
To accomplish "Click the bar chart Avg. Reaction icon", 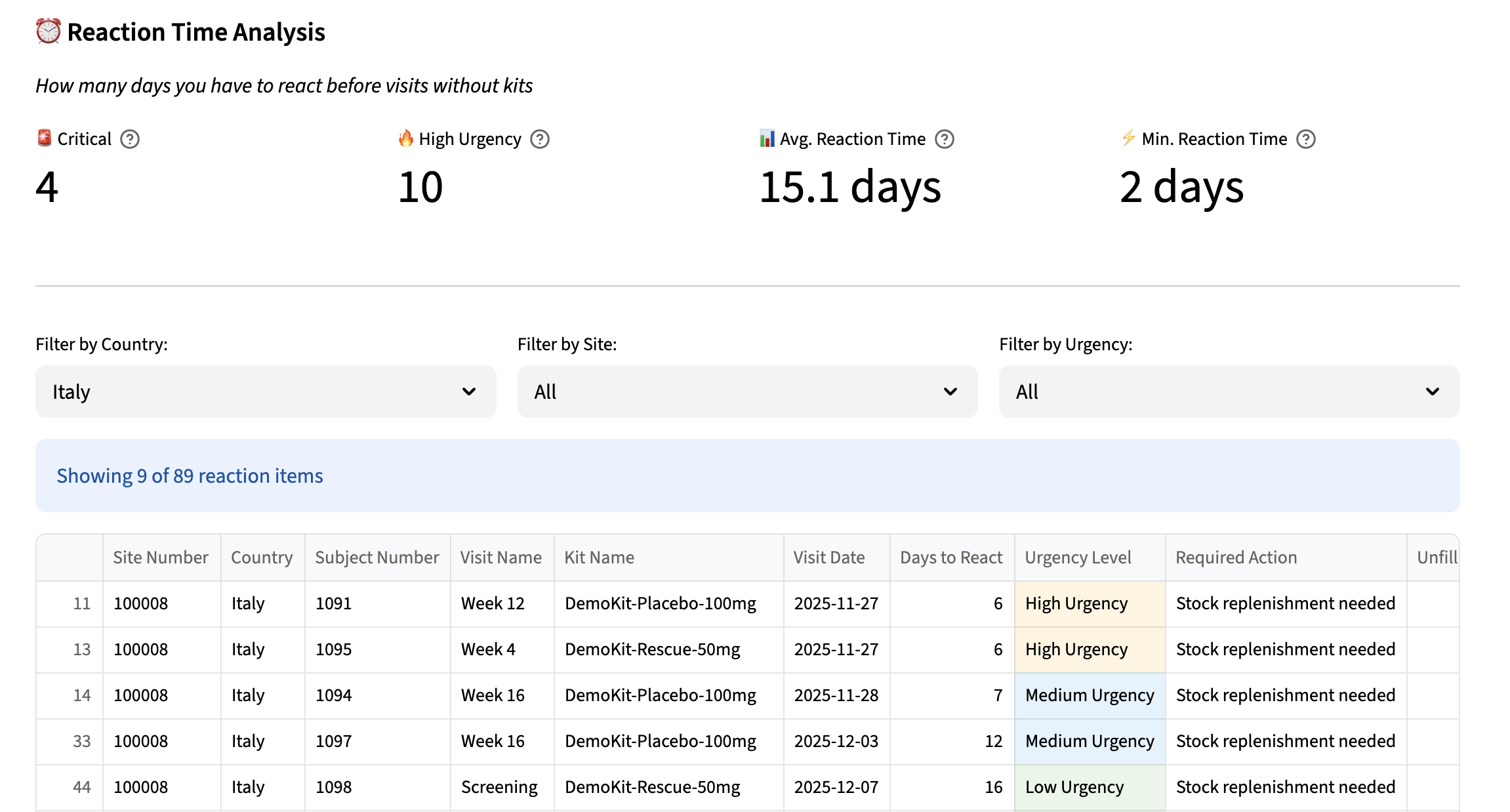I will [767, 138].
